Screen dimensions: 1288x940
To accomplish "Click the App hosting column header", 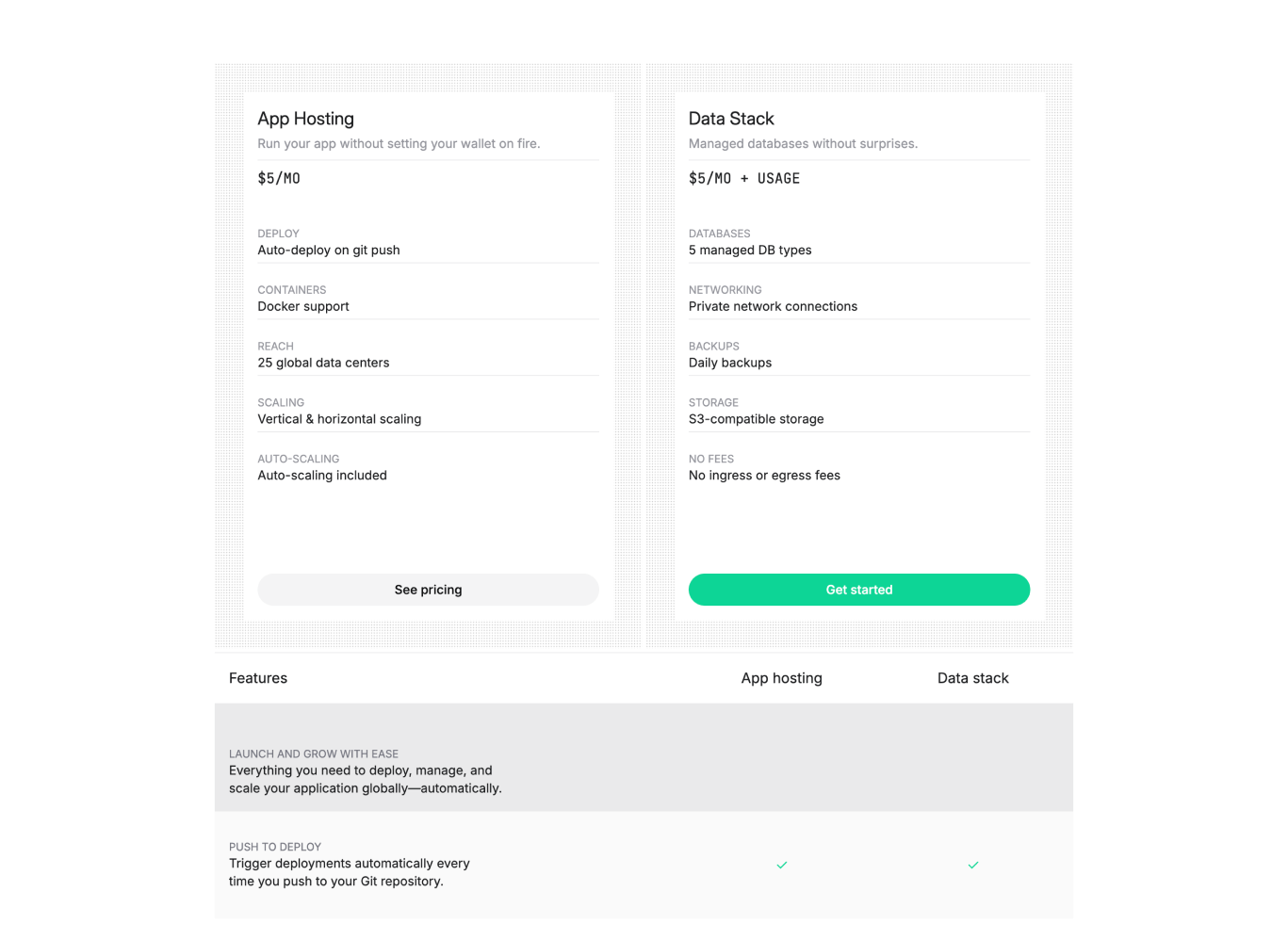I will coord(781,678).
